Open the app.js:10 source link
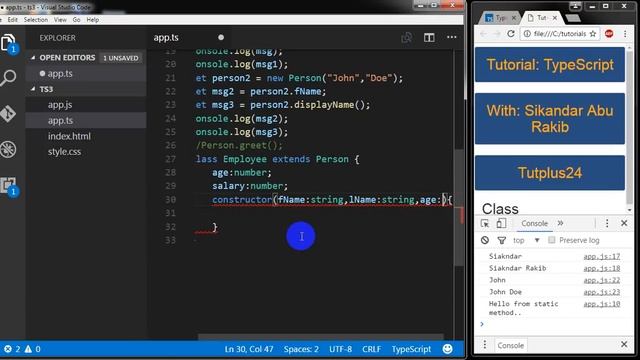This screenshot has width=640, height=360. [602, 304]
